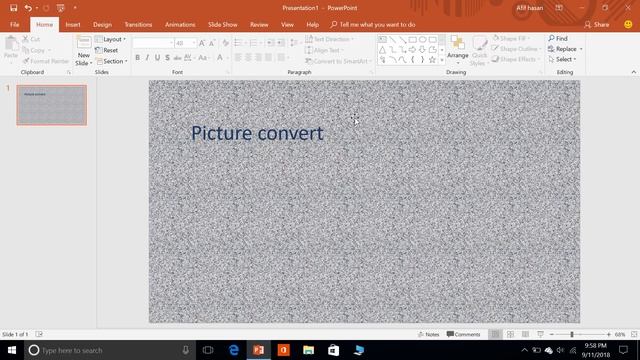Launch Microsoft Edge from the taskbar

[x=234, y=350]
